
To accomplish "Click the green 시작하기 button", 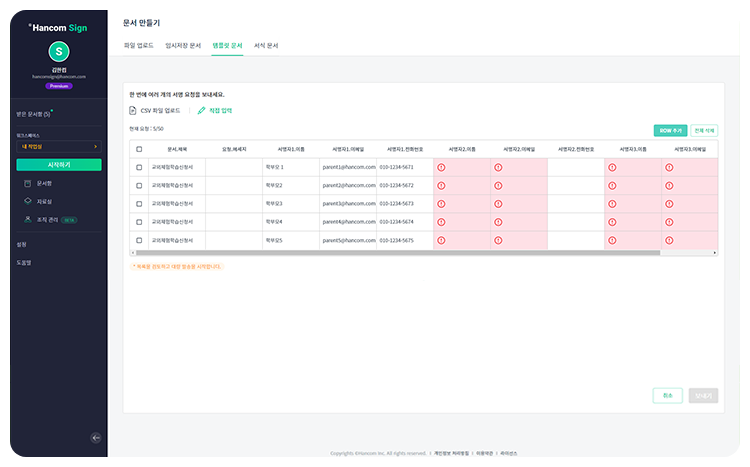I will click(59, 165).
